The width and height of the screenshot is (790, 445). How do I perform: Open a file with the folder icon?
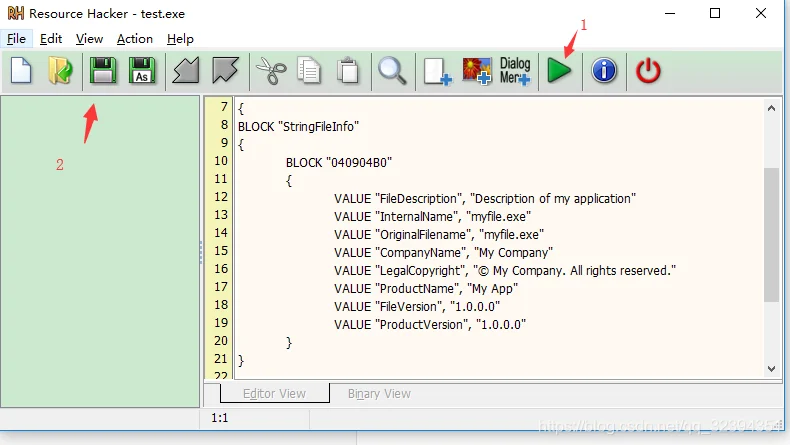(x=60, y=71)
